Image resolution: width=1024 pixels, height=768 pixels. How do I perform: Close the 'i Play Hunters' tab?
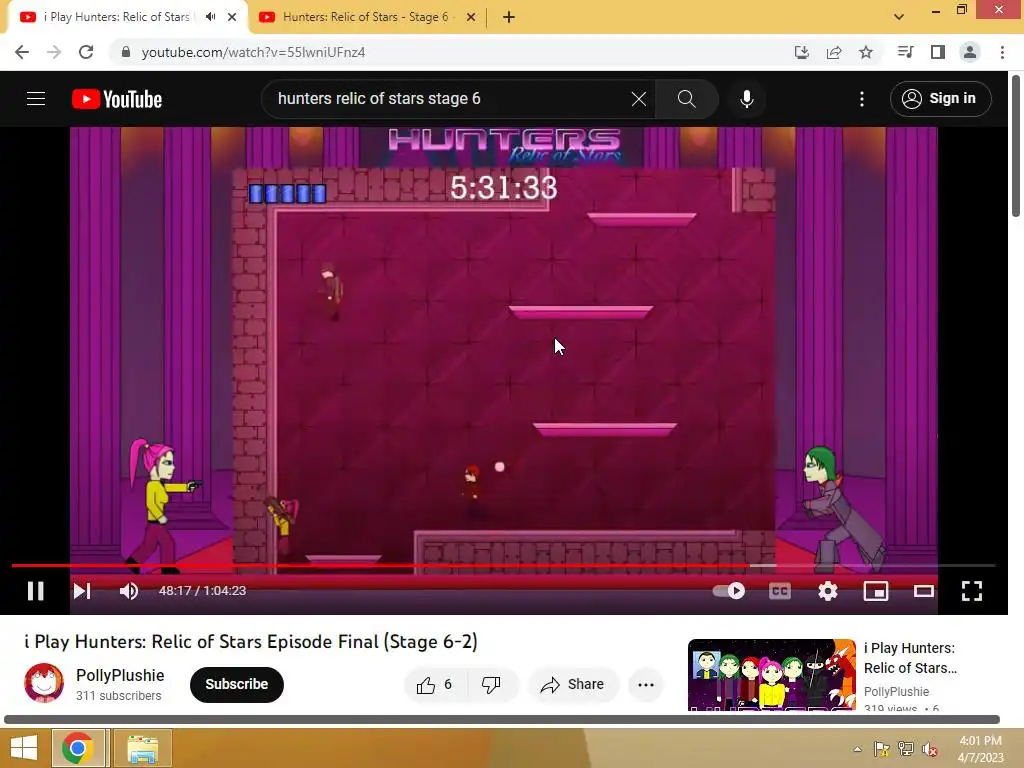(232, 17)
